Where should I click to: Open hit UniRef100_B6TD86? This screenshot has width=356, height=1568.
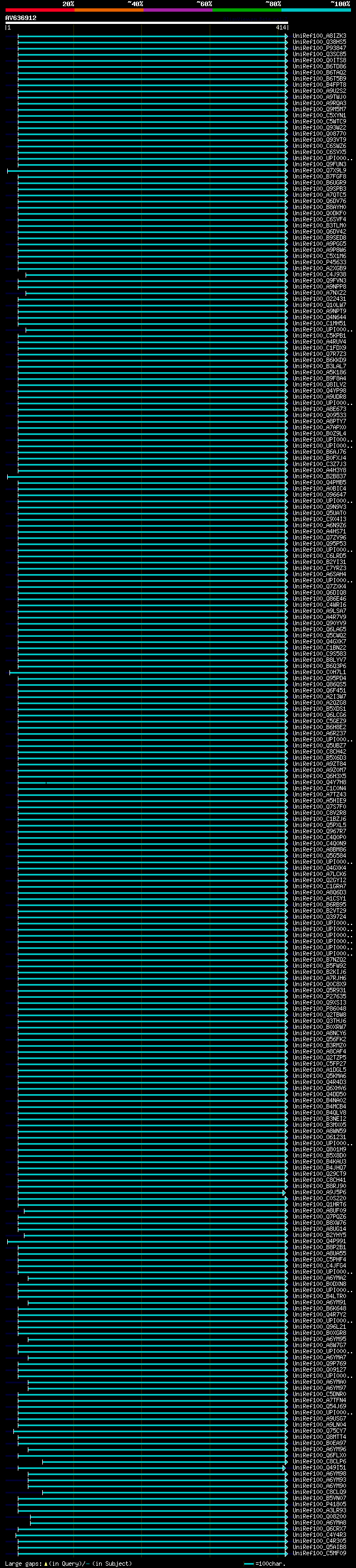tap(319, 66)
